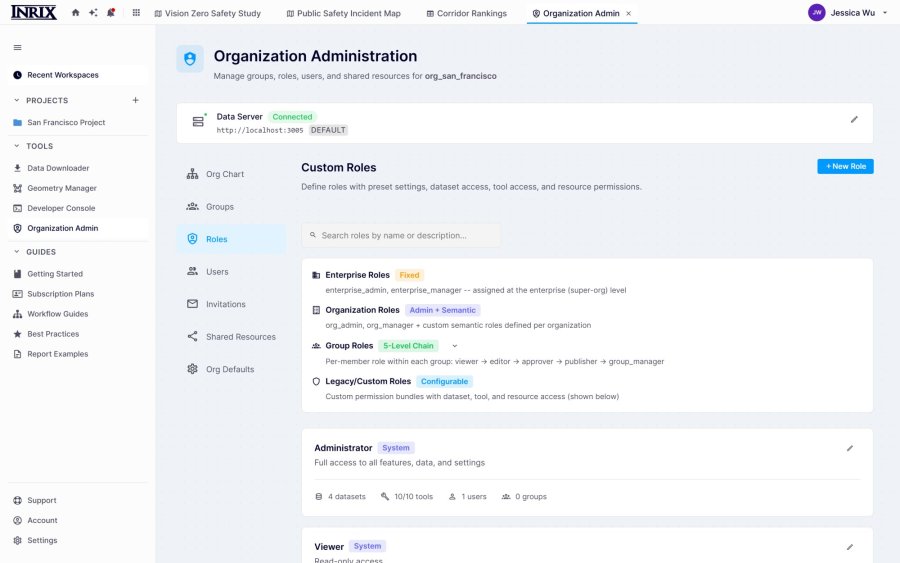Open Shared Resources section
The width and height of the screenshot is (900, 563).
point(231,337)
